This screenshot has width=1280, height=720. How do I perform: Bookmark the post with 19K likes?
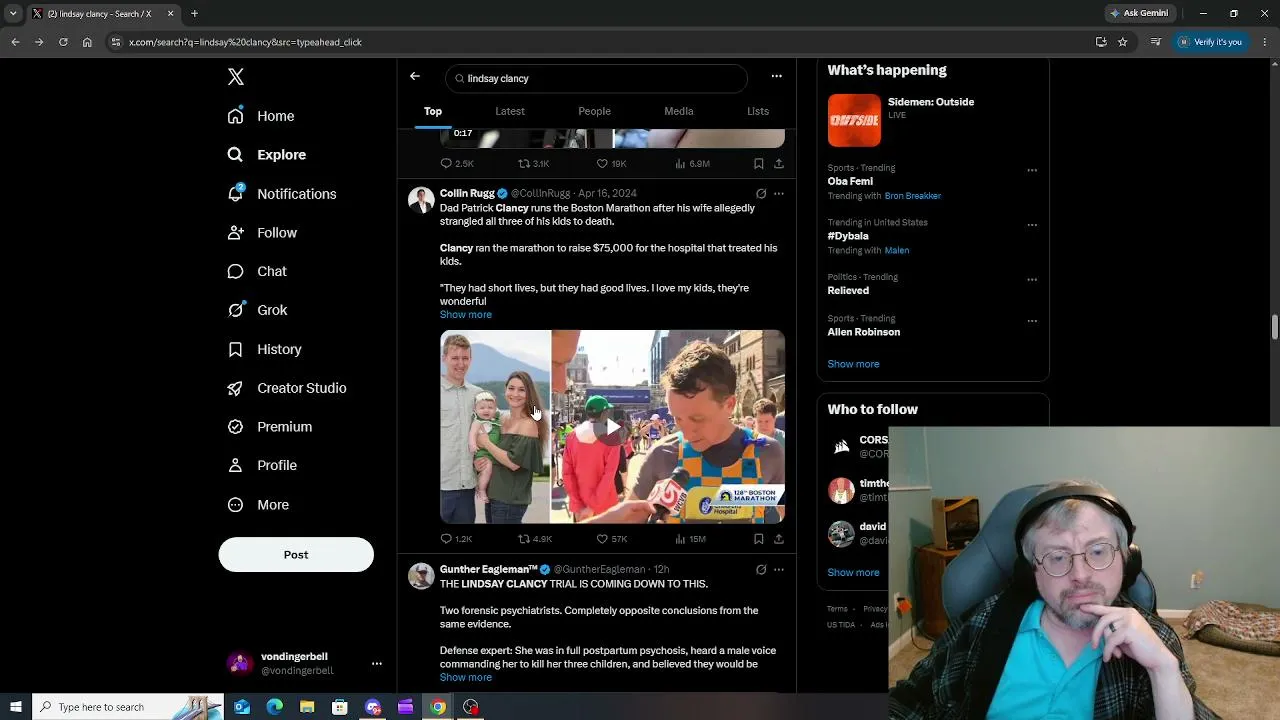tap(759, 163)
